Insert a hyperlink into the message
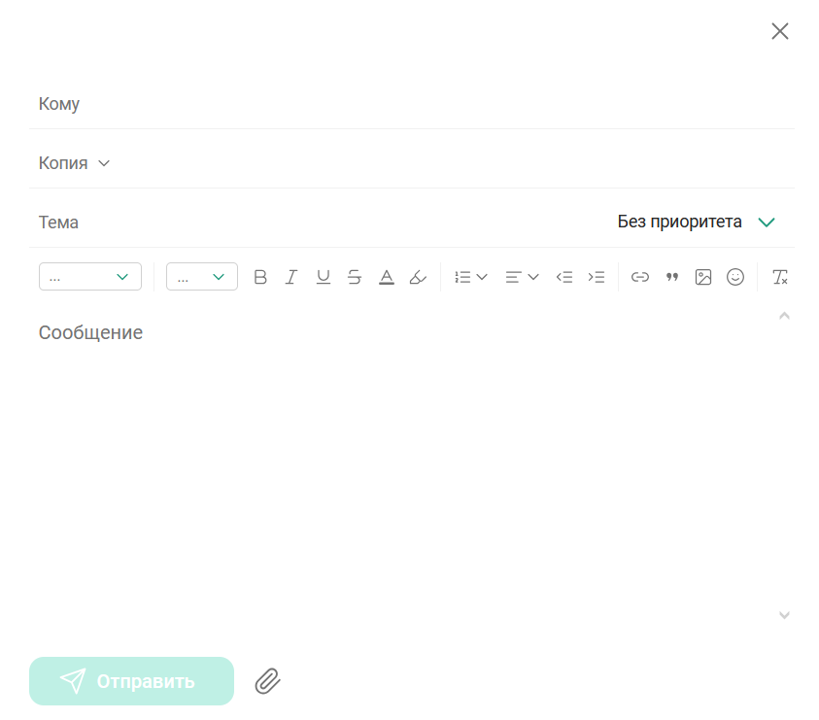This screenshot has height=720, width=819. click(x=640, y=277)
